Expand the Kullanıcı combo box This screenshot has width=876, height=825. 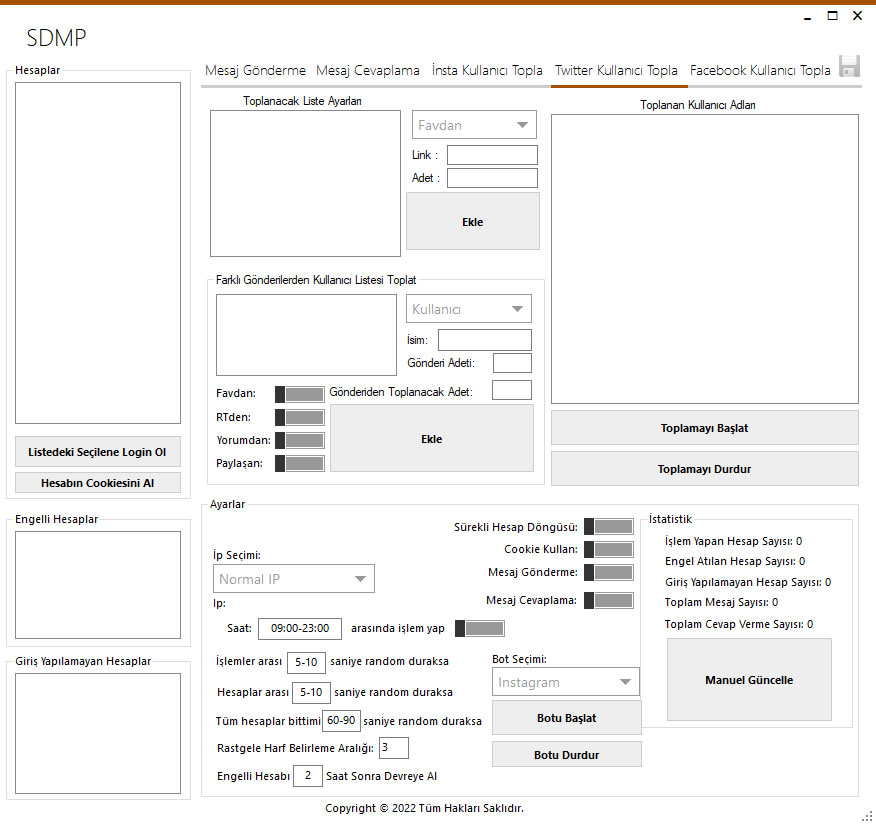point(469,308)
